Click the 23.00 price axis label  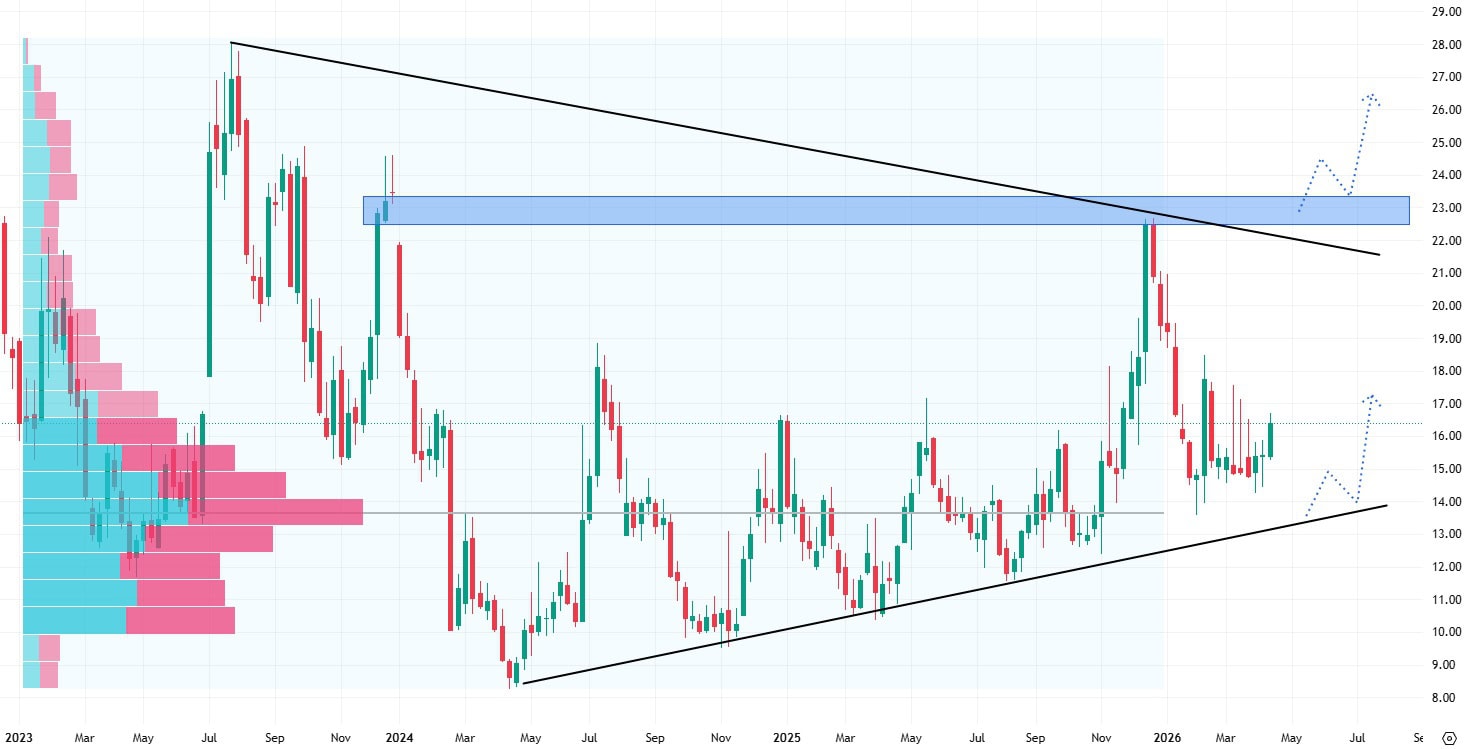[1441, 208]
